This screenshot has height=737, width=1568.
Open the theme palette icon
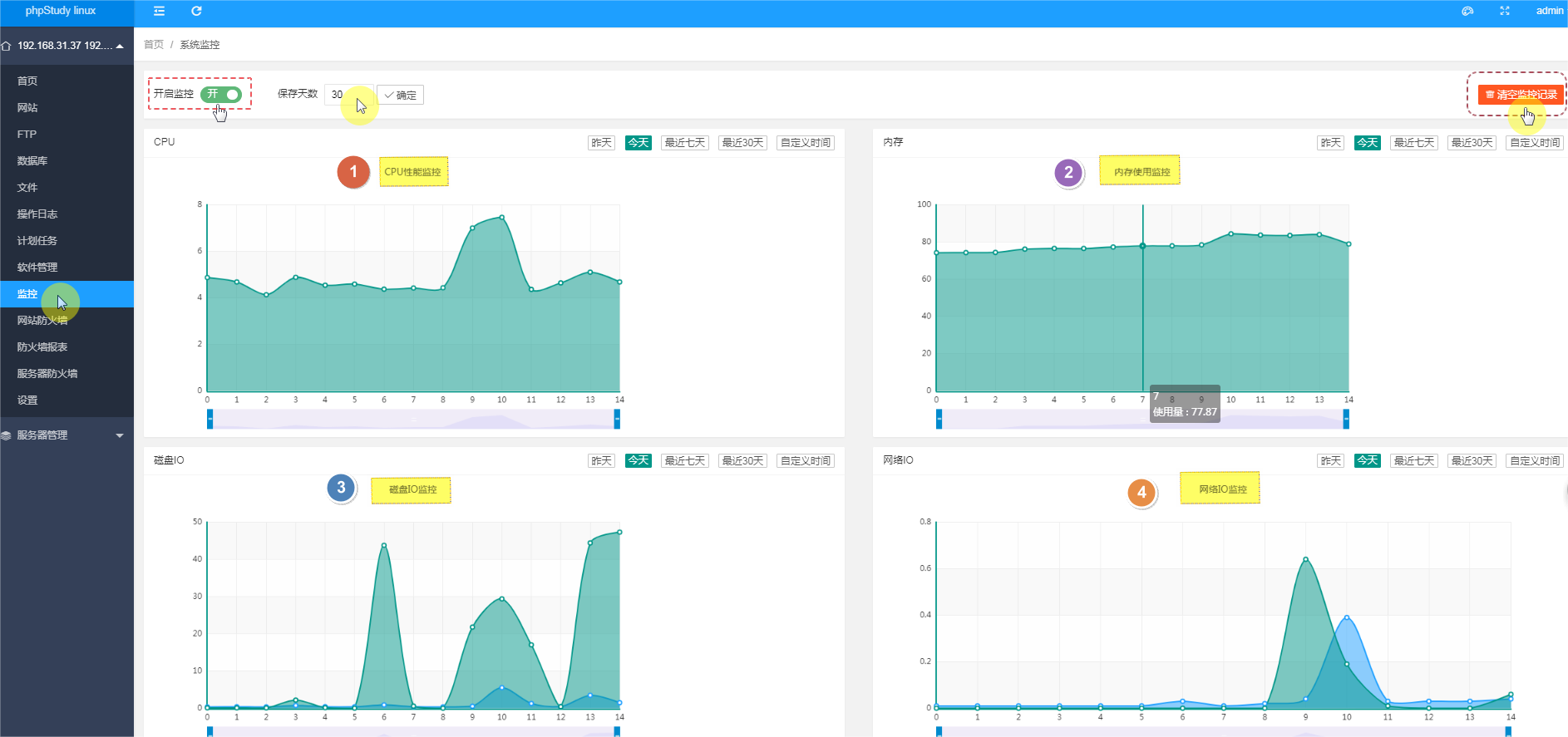[1467, 11]
